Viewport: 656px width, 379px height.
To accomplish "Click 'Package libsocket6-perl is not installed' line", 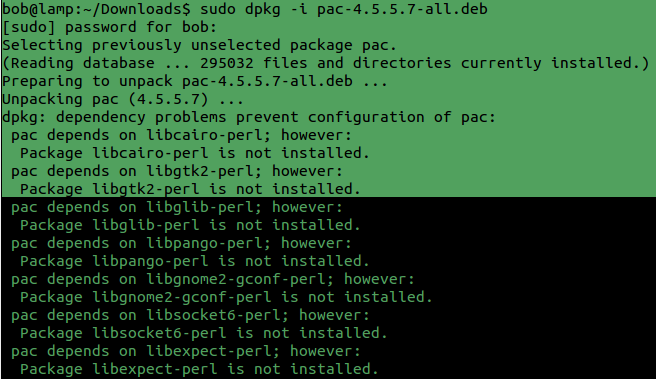I will coord(204,333).
